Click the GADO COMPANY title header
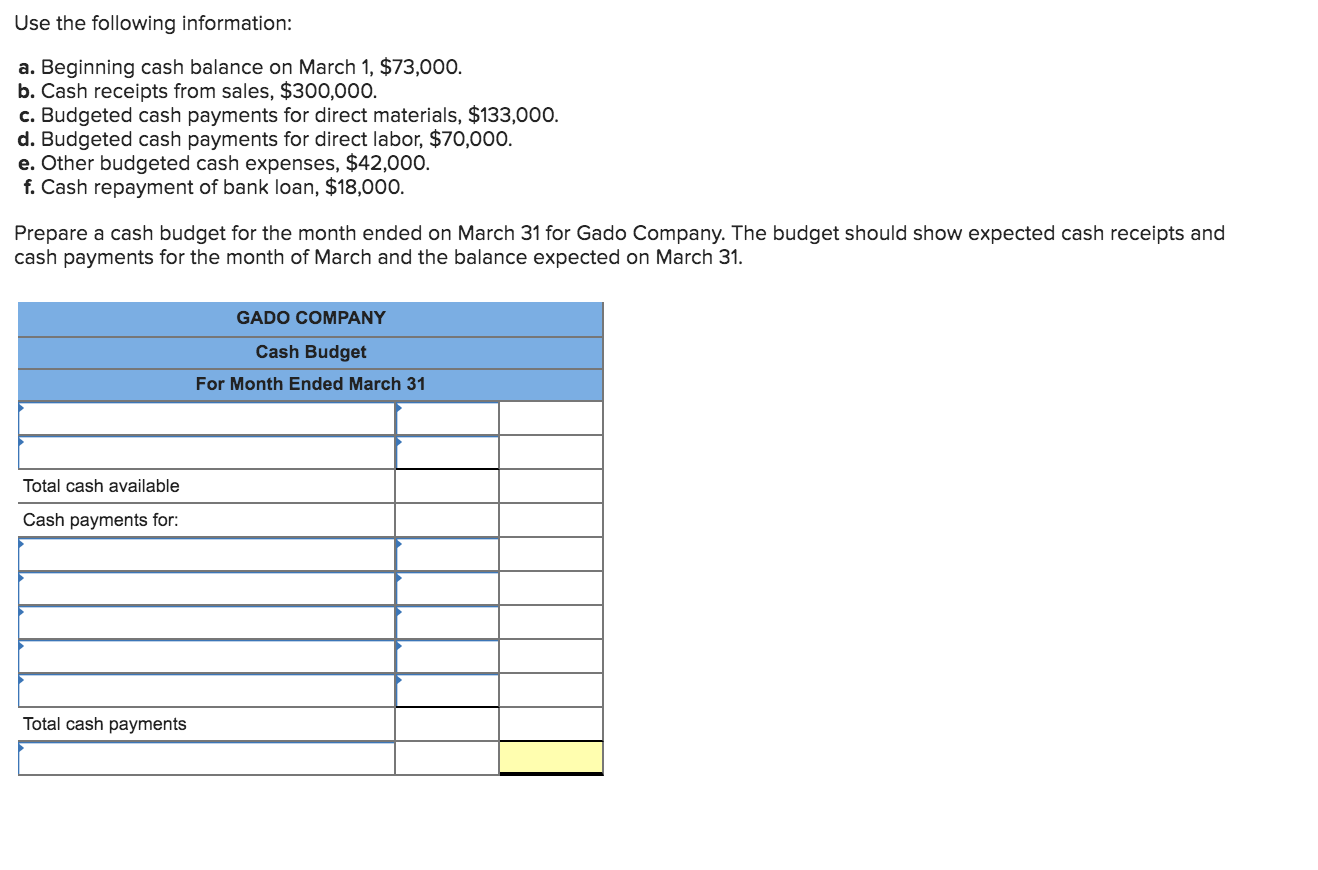Viewport: 1318px width, 870px height. click(x=310, y=317)
